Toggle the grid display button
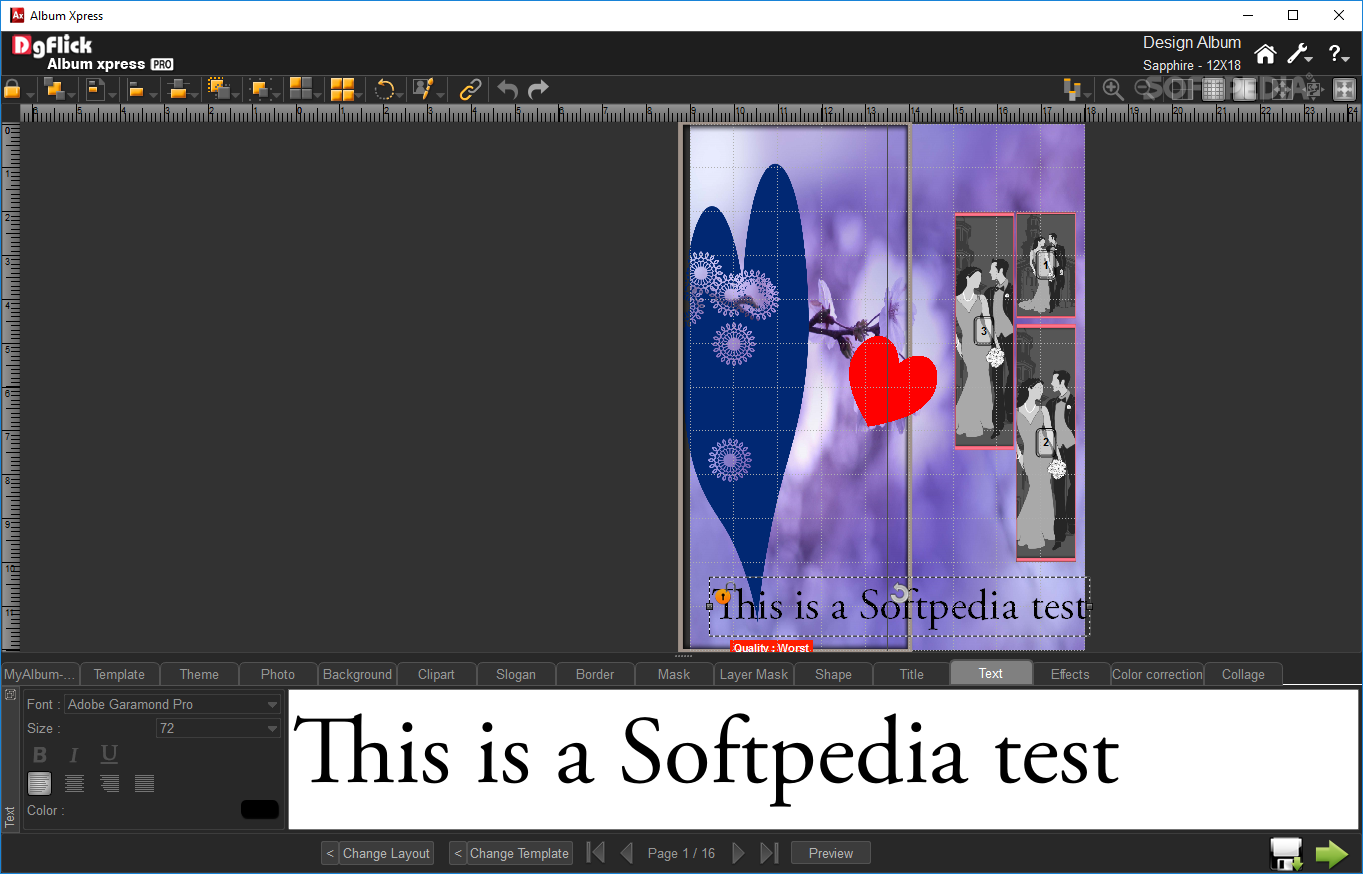Viewport: 1363px width, 874px height. click(x=1213, y=90)
